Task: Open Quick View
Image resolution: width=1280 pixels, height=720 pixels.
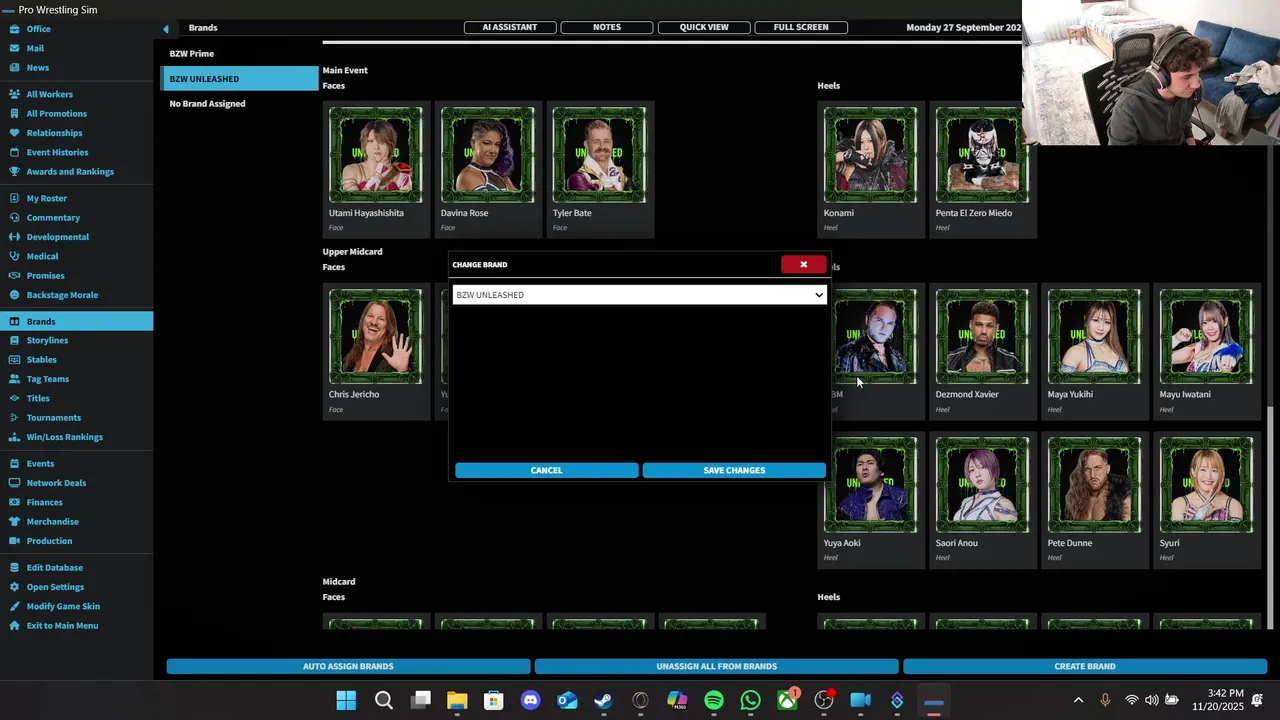Action: tap(704, 27)
